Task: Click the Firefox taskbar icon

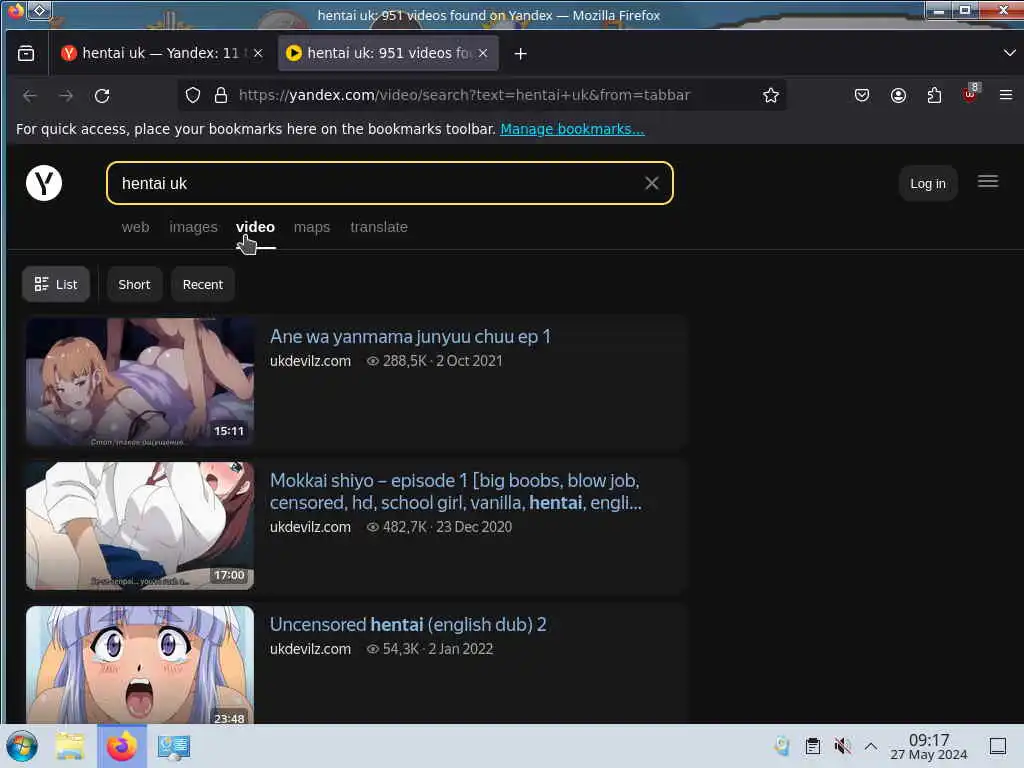Action: pos(122,746)
